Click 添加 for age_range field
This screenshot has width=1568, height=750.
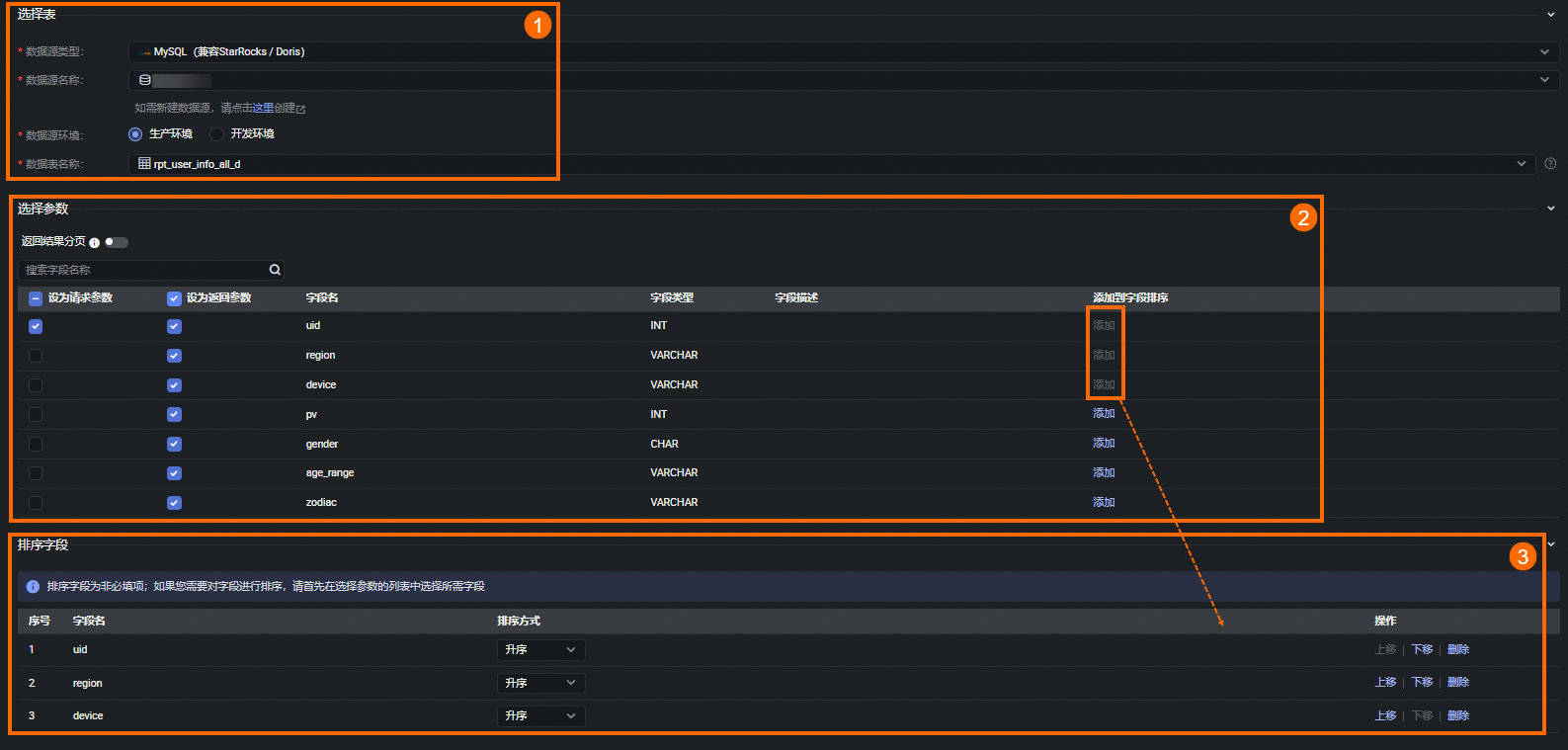(1104, 473)
